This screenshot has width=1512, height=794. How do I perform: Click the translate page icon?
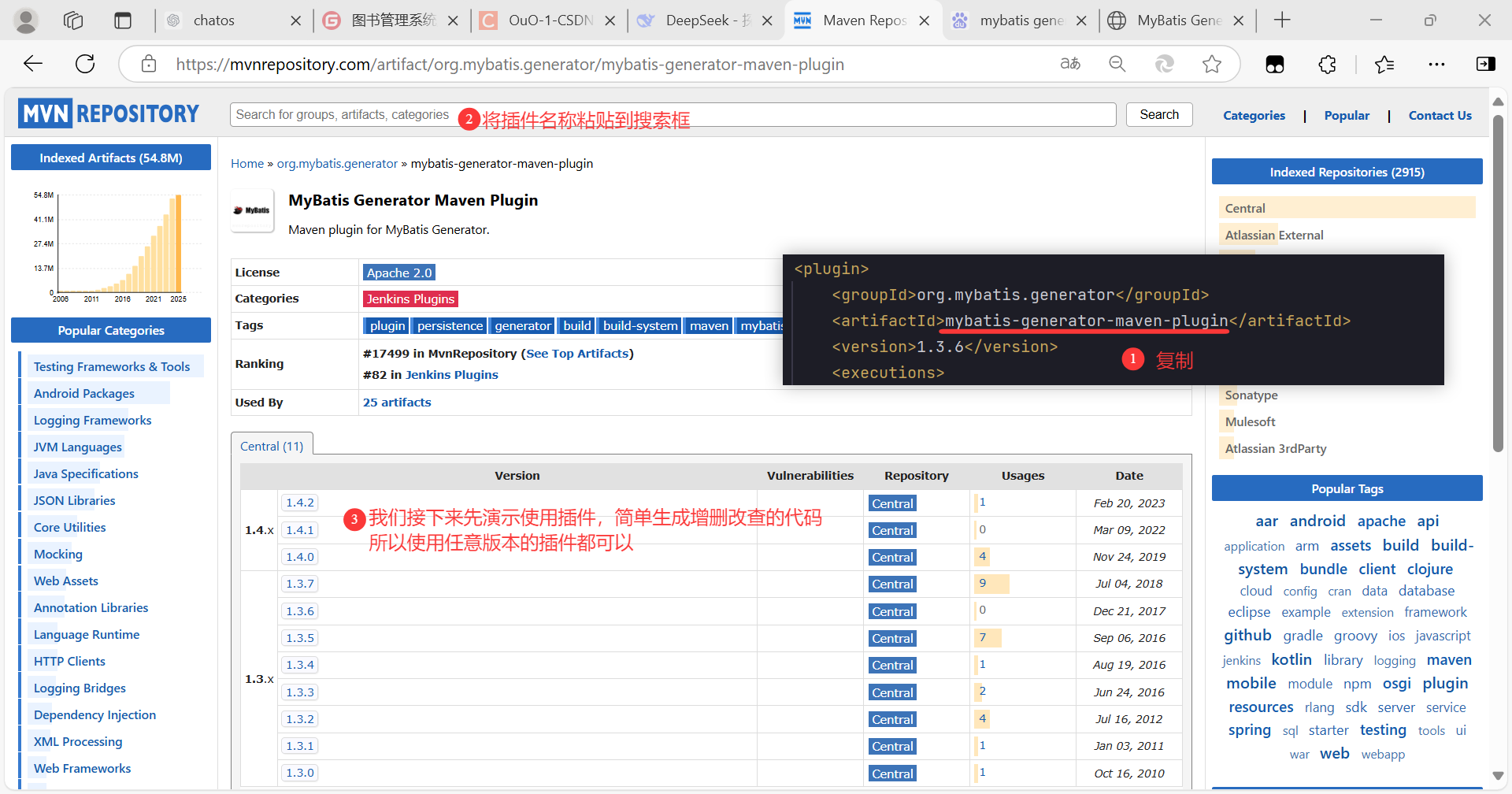click(x=1070, y=64)
